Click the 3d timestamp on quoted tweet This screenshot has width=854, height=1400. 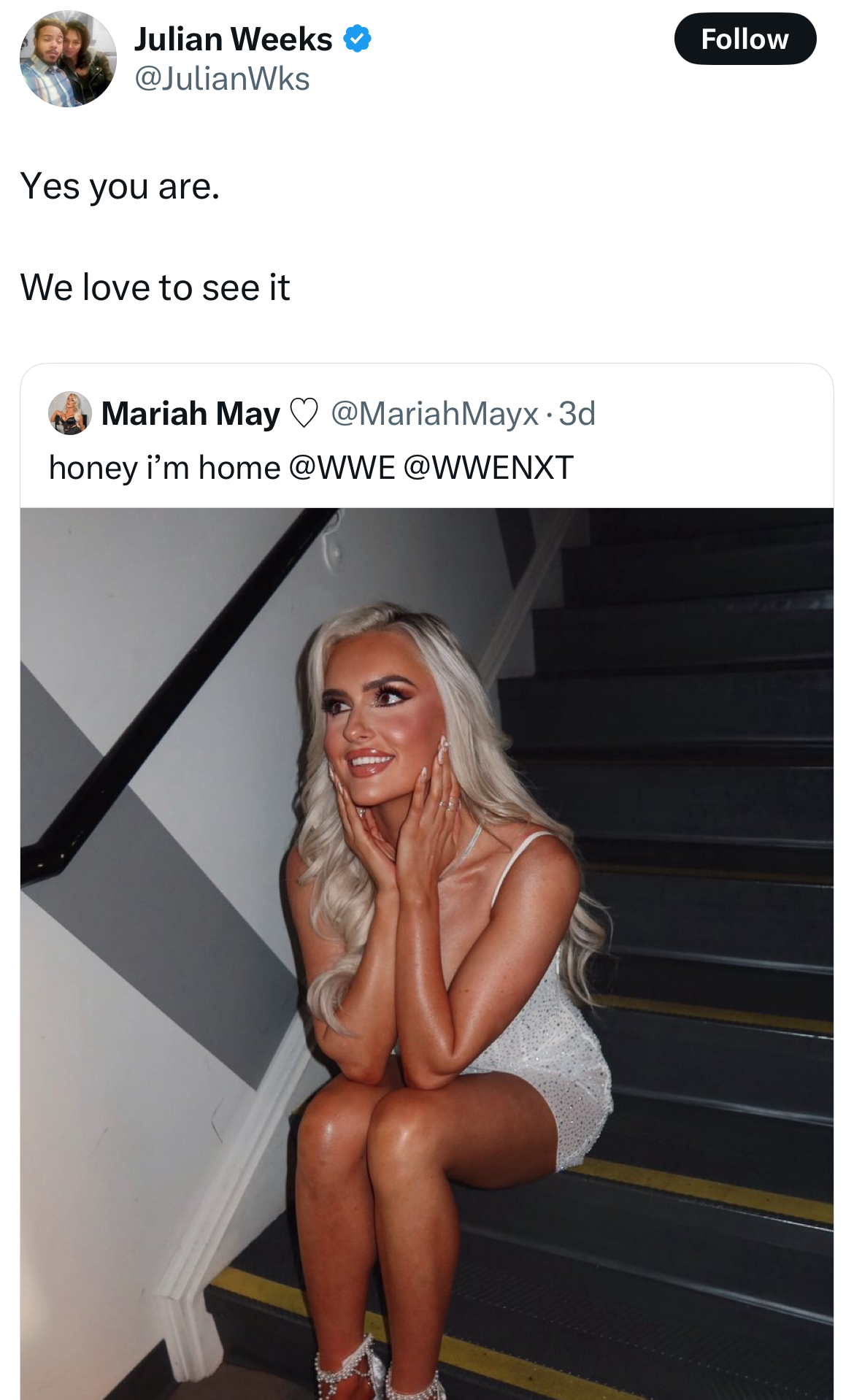click(x=577, y=413)
